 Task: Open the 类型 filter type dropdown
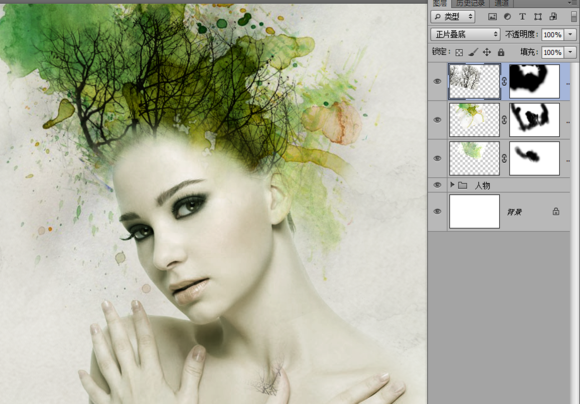(453, 16)
